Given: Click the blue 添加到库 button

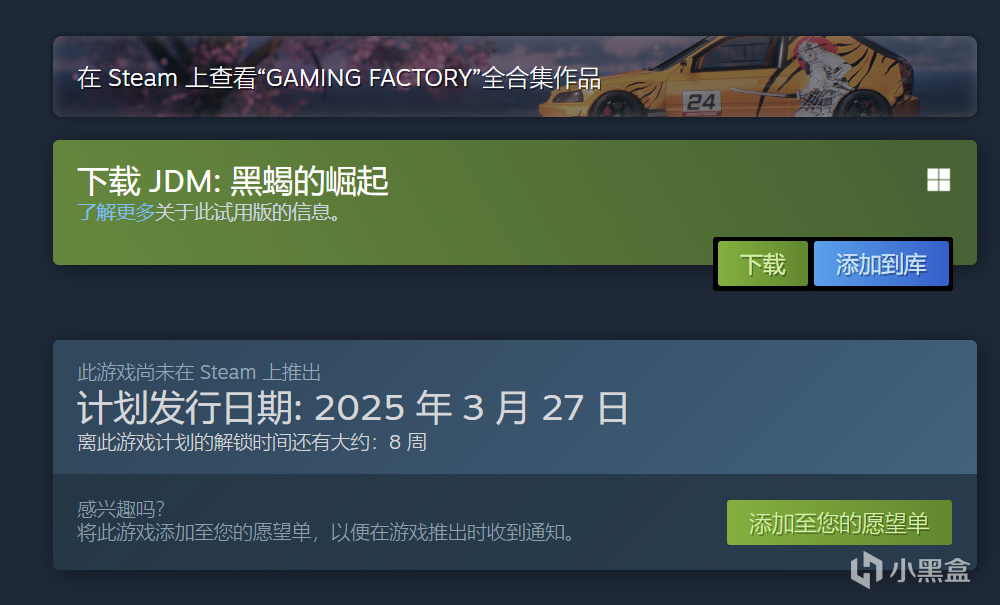Looking at the screenshot, I should pos(881,264).
